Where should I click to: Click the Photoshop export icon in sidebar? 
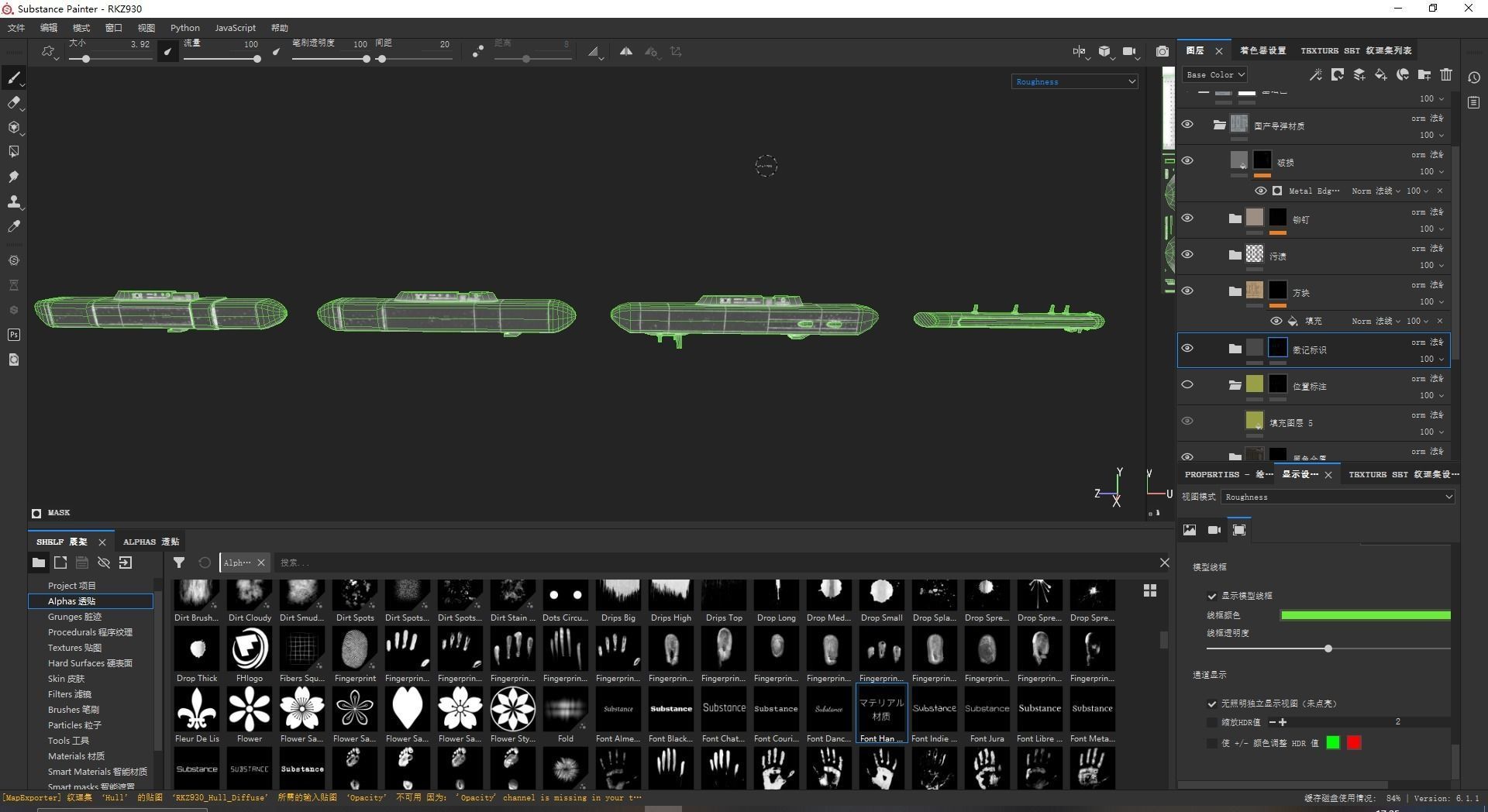[14, 335]
